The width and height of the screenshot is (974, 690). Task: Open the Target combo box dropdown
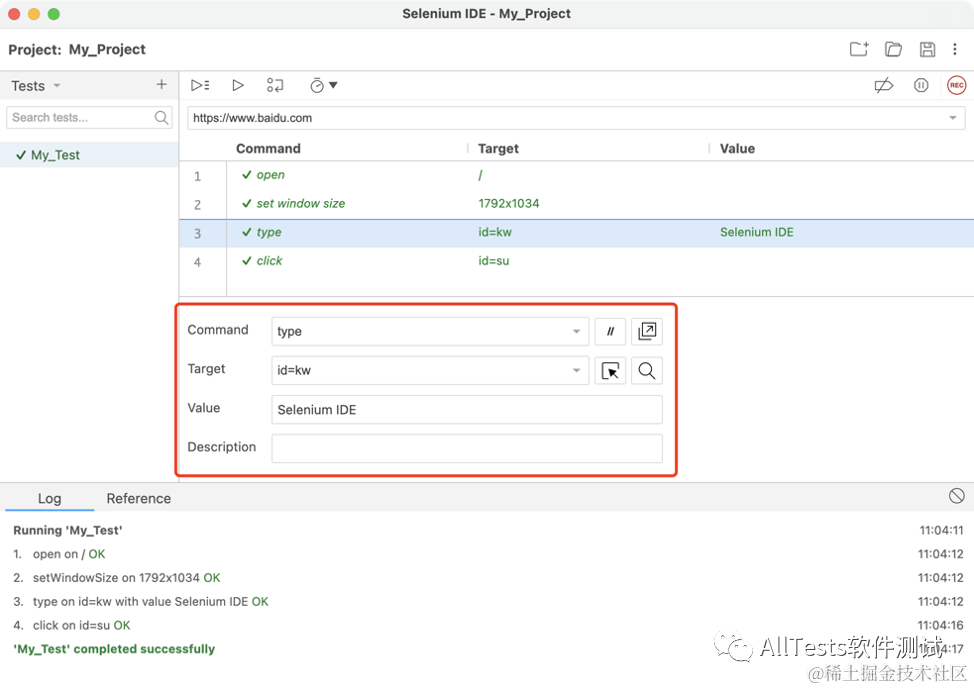click(x=576, y=371)
